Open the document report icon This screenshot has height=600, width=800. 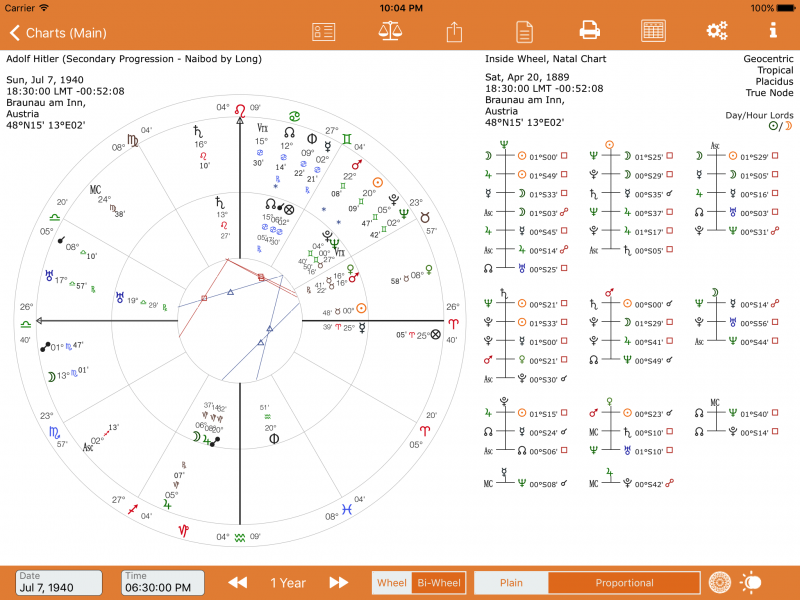click(523, 30)
